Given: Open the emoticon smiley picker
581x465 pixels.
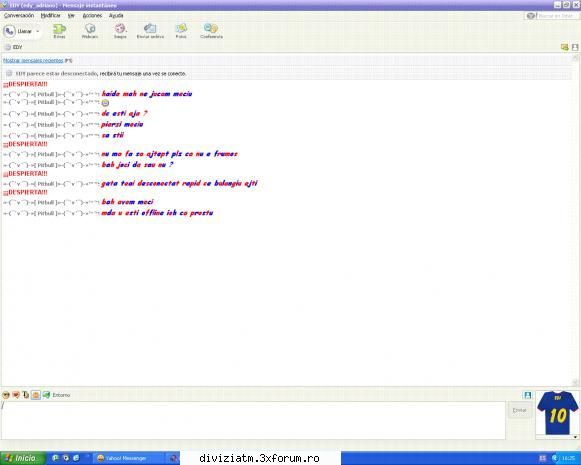Looking at the screenshot, I should click(x=6, y=395).
